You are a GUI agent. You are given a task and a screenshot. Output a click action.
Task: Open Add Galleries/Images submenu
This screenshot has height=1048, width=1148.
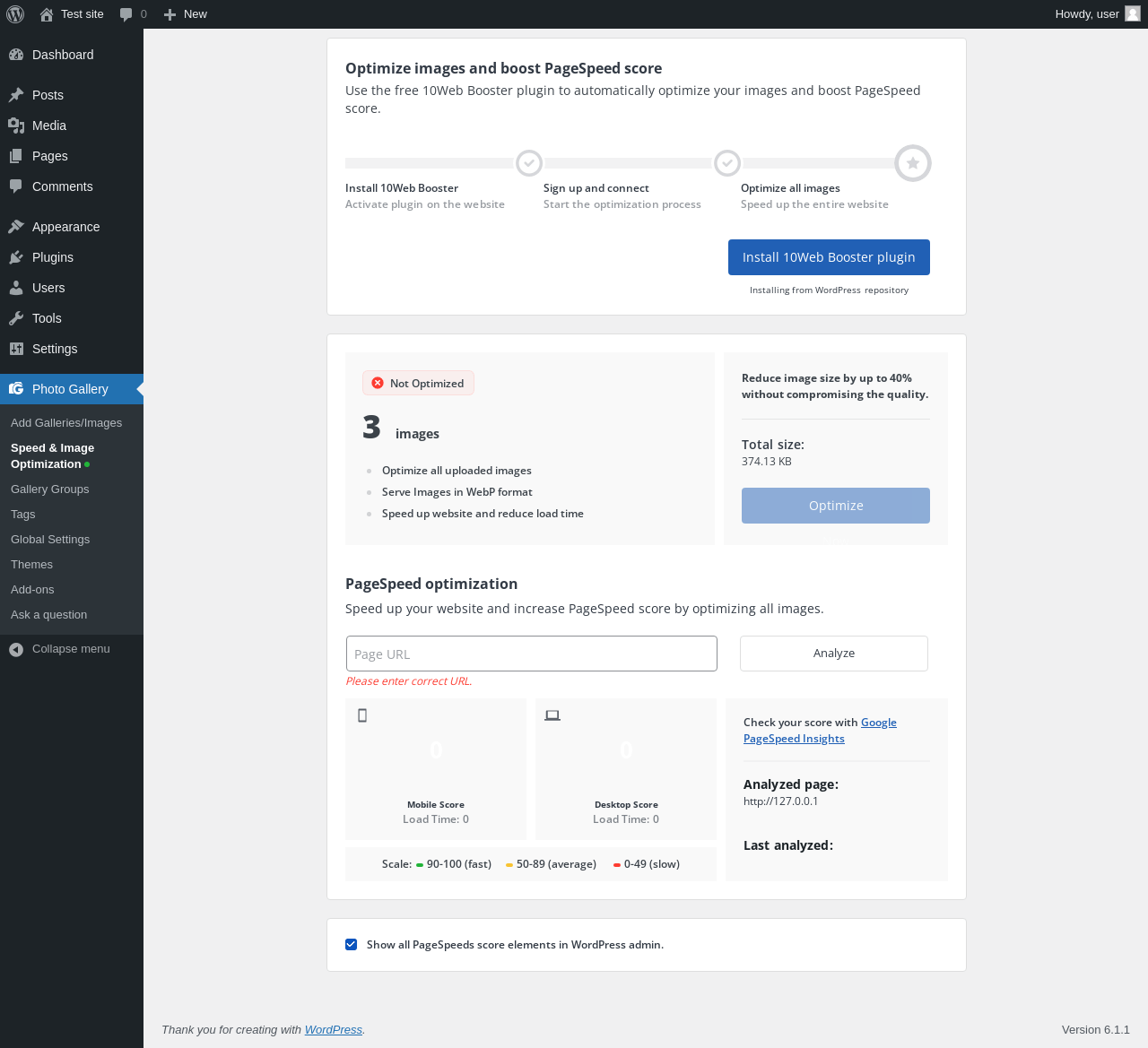(66, 423)
